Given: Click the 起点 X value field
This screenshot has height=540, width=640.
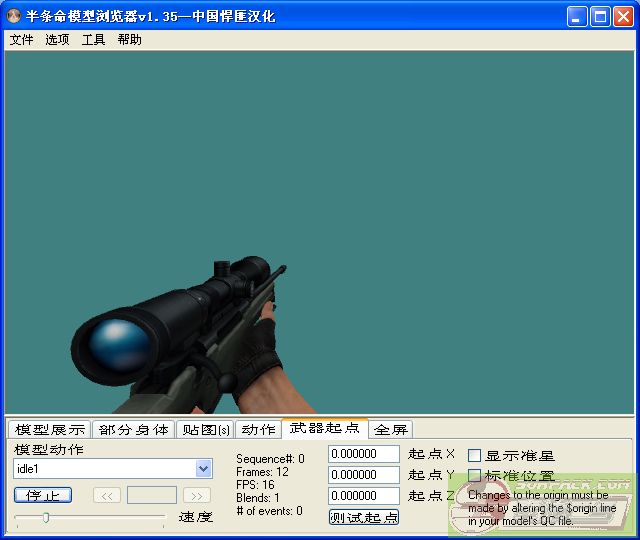Looking at the screenshot, I should (x=364, y=454).
